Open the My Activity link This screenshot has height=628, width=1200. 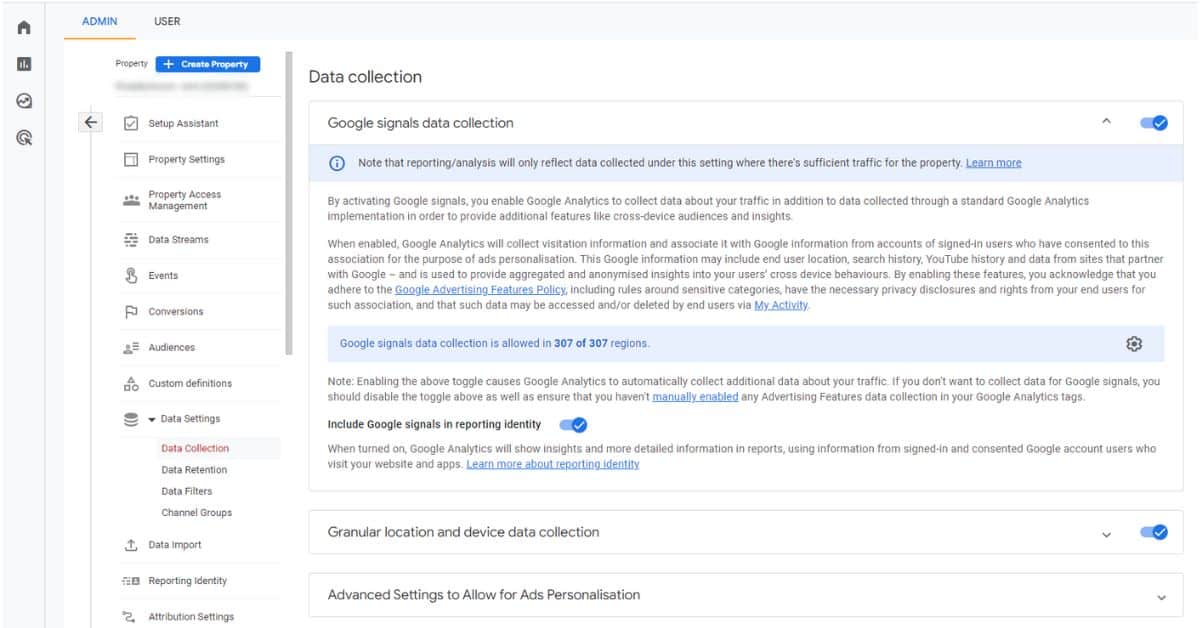[x=781, y=305]
